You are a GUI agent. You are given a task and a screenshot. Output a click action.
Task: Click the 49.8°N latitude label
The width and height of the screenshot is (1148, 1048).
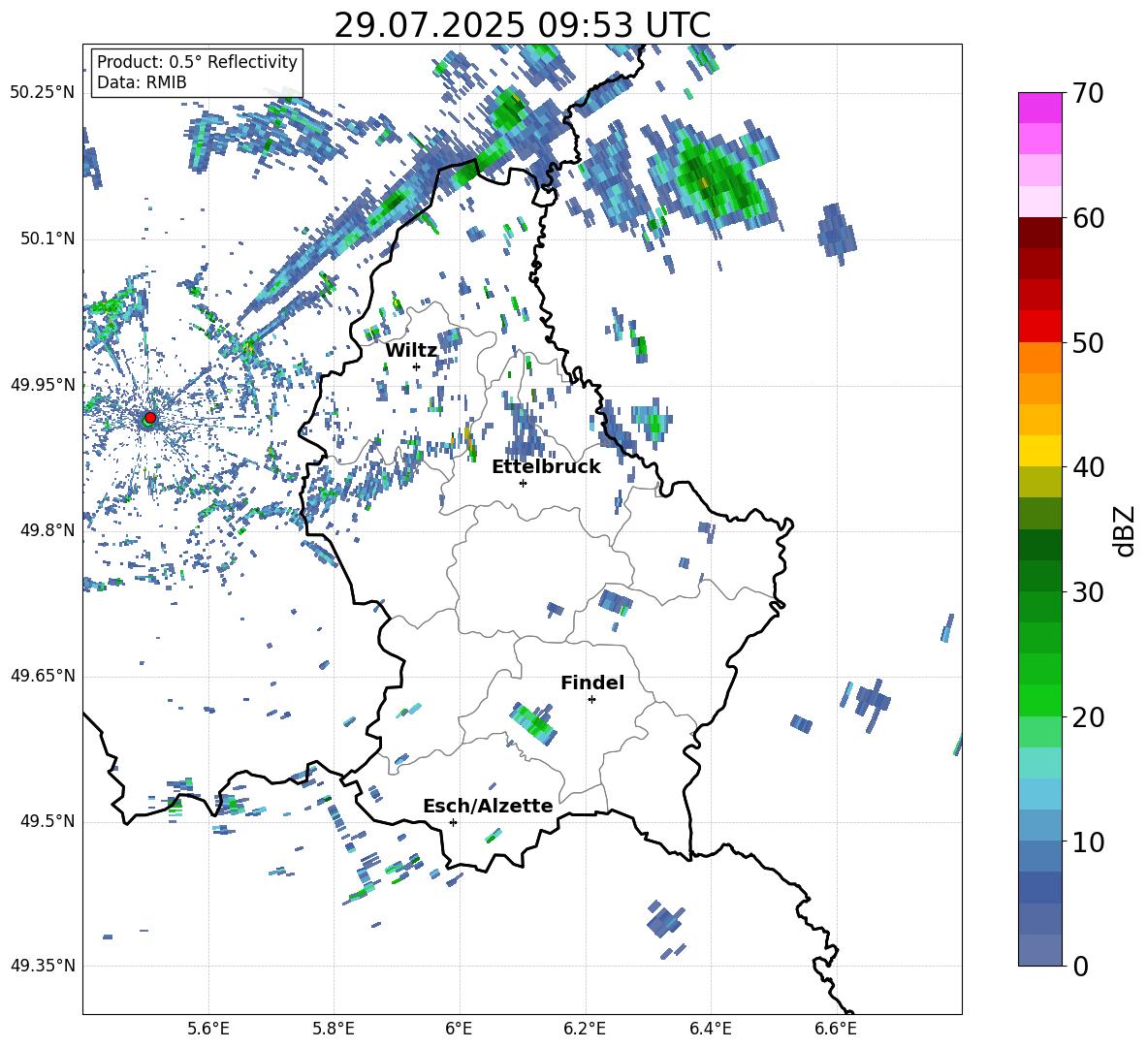pos(48,530)
